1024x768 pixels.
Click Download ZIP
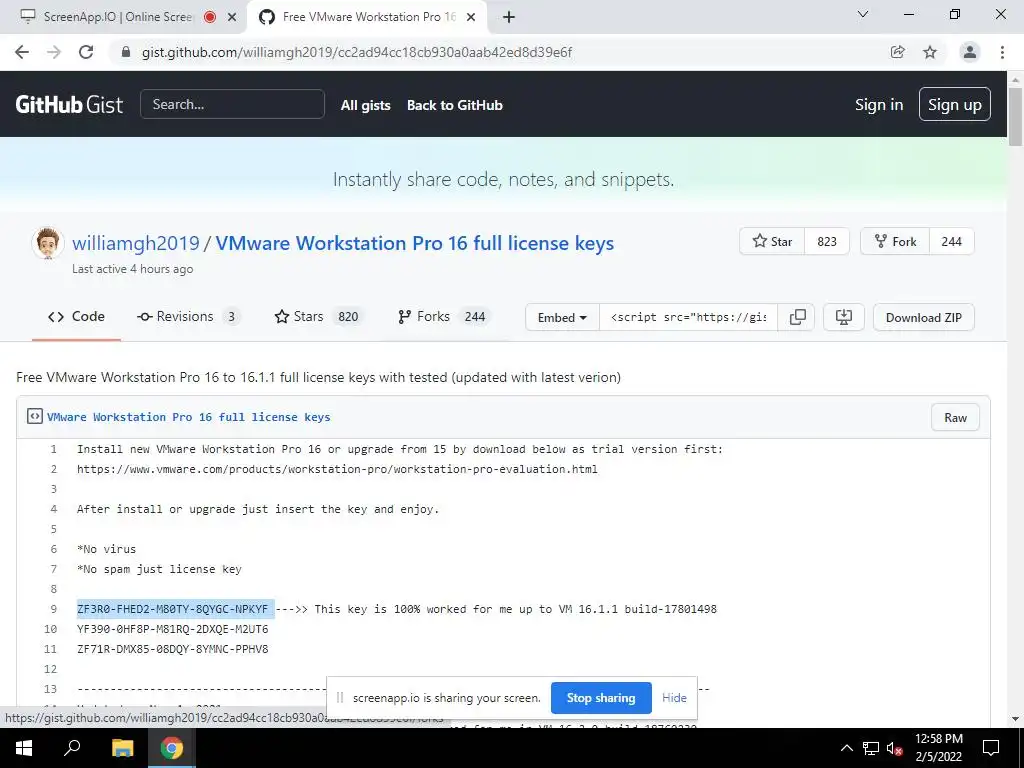[923, 317]
